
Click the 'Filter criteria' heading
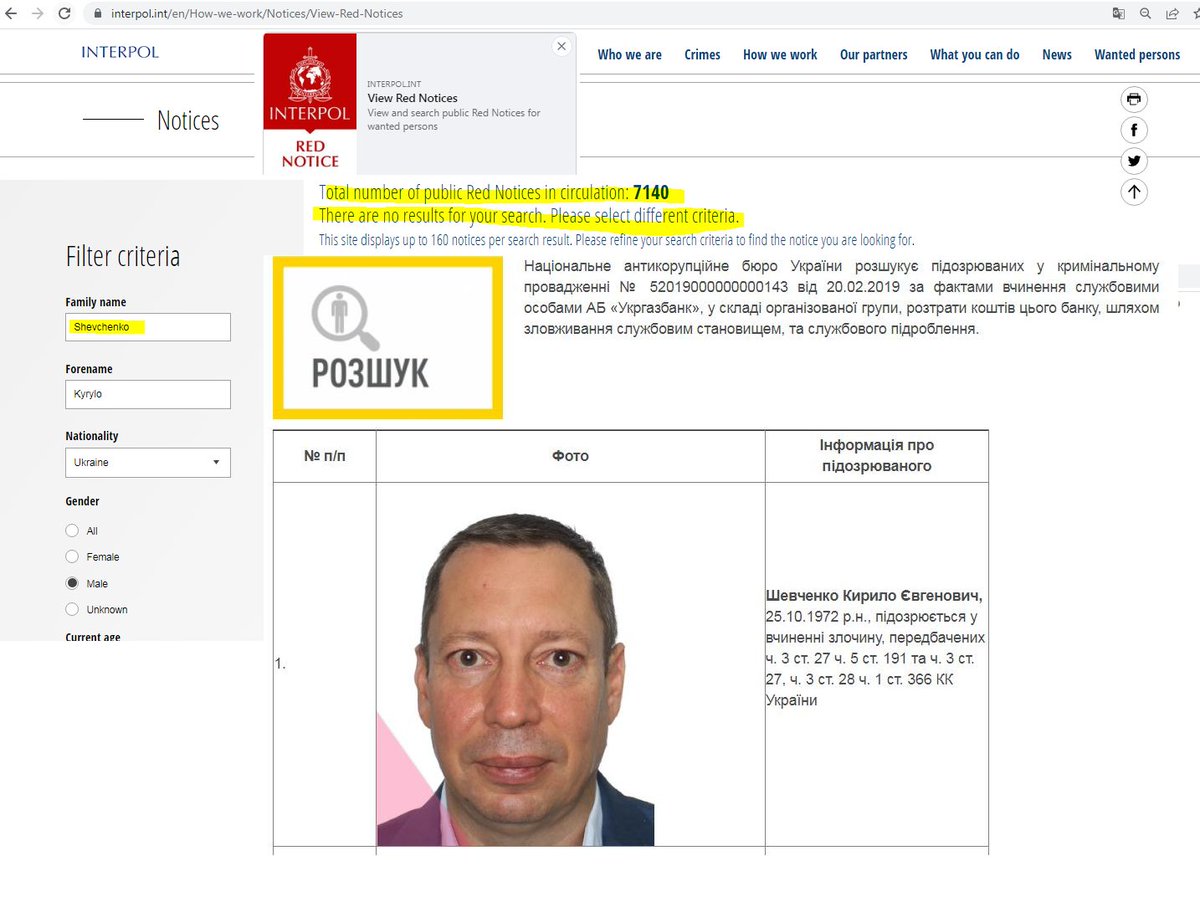coord(123,256)
